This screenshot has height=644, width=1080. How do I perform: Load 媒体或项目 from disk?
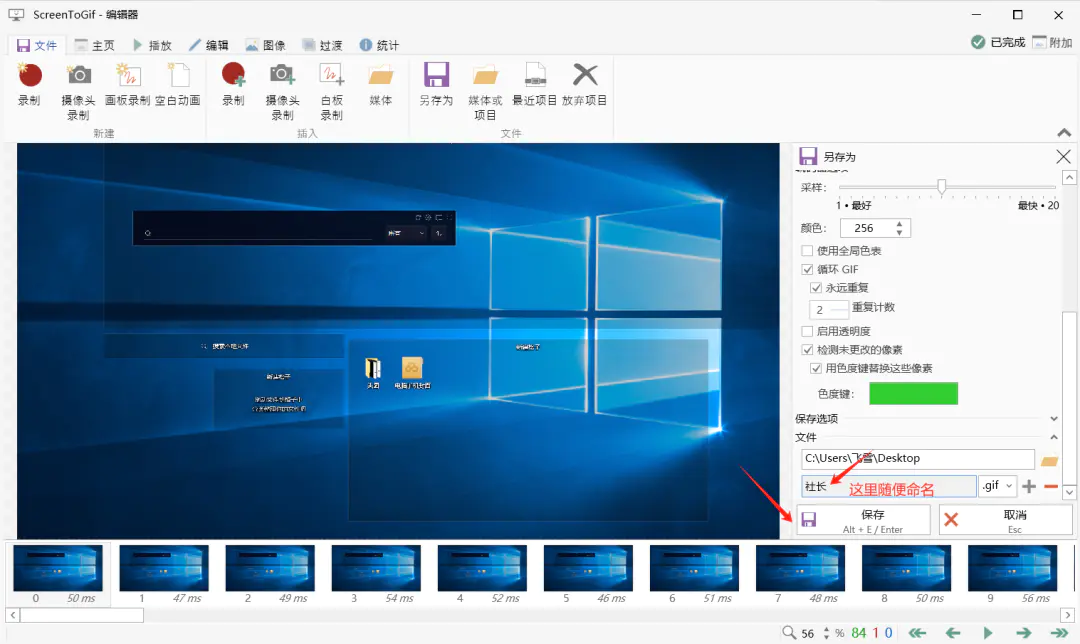(485, 91)
